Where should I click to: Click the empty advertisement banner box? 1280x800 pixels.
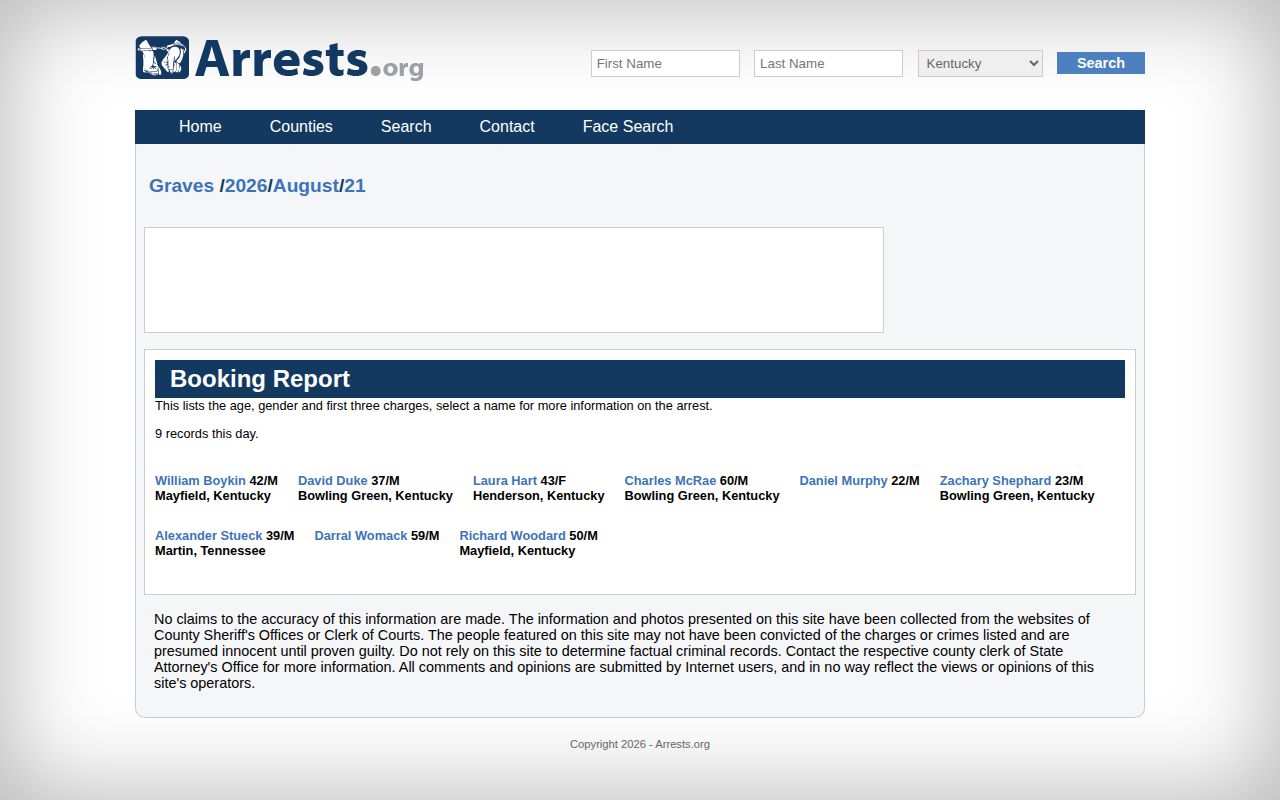point(514,280)
